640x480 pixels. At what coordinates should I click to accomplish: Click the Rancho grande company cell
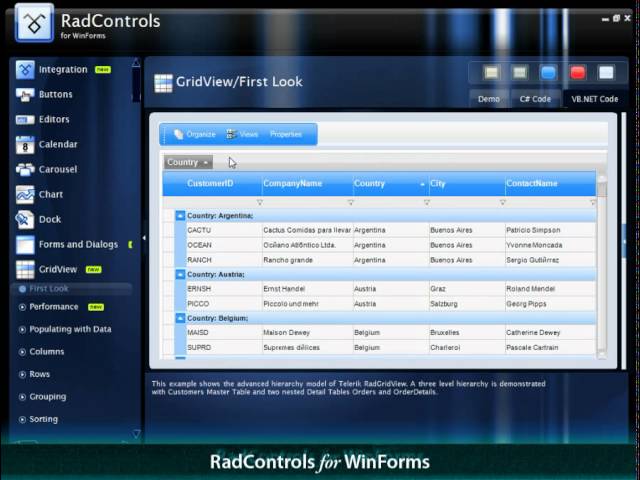[x=307, y=260]
